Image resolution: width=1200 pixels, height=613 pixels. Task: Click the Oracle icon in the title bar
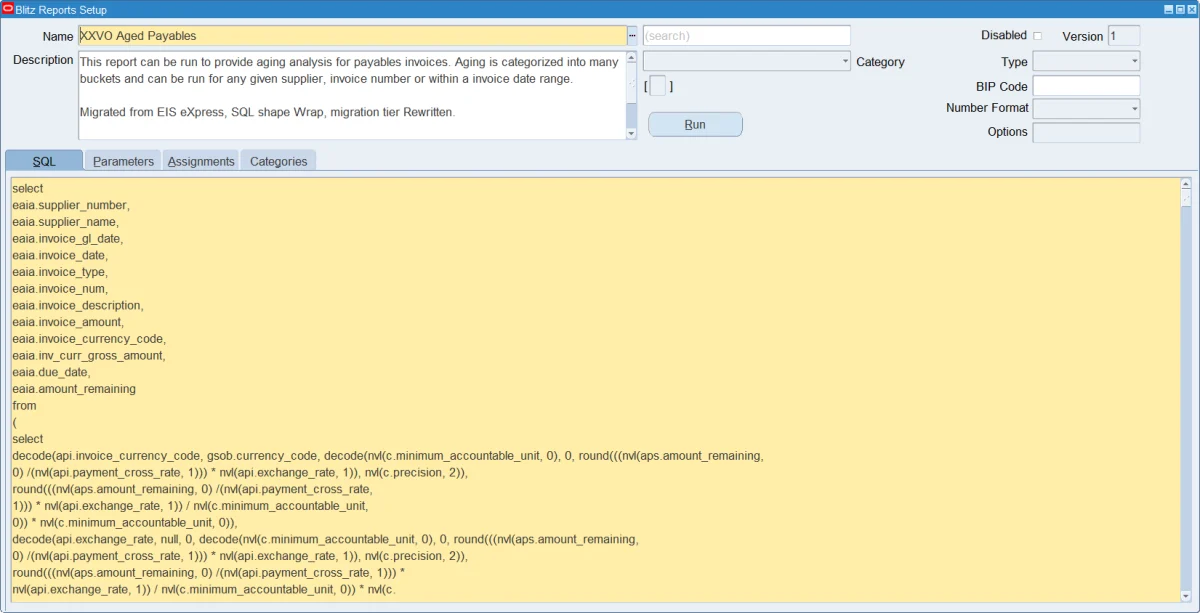(8, 9)
